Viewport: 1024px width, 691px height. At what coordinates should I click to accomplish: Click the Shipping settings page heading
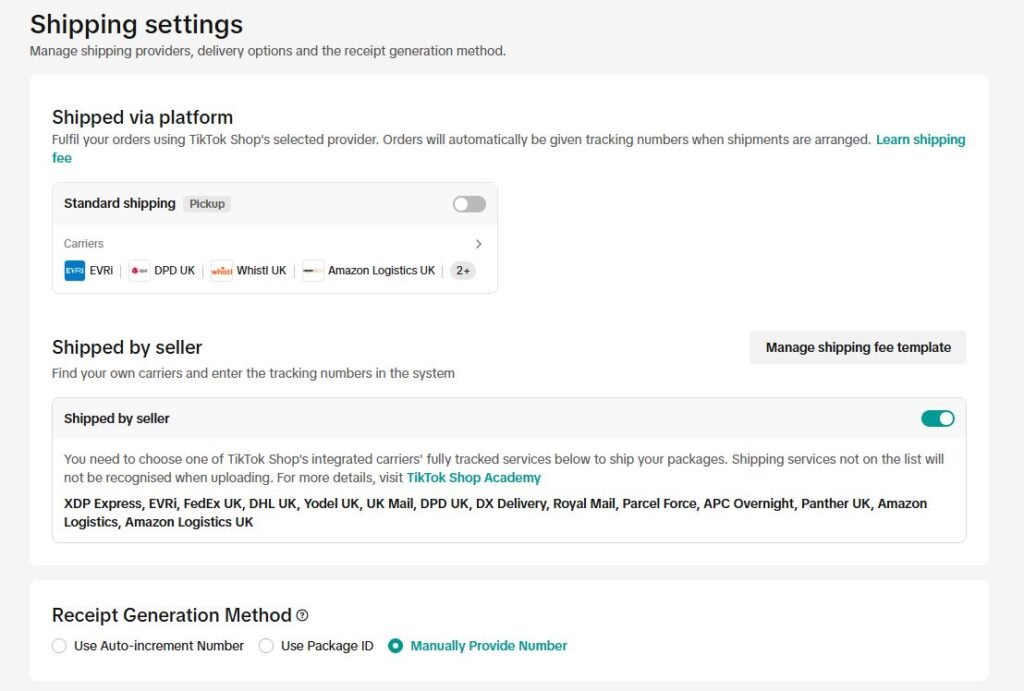(x=136, y=25)
